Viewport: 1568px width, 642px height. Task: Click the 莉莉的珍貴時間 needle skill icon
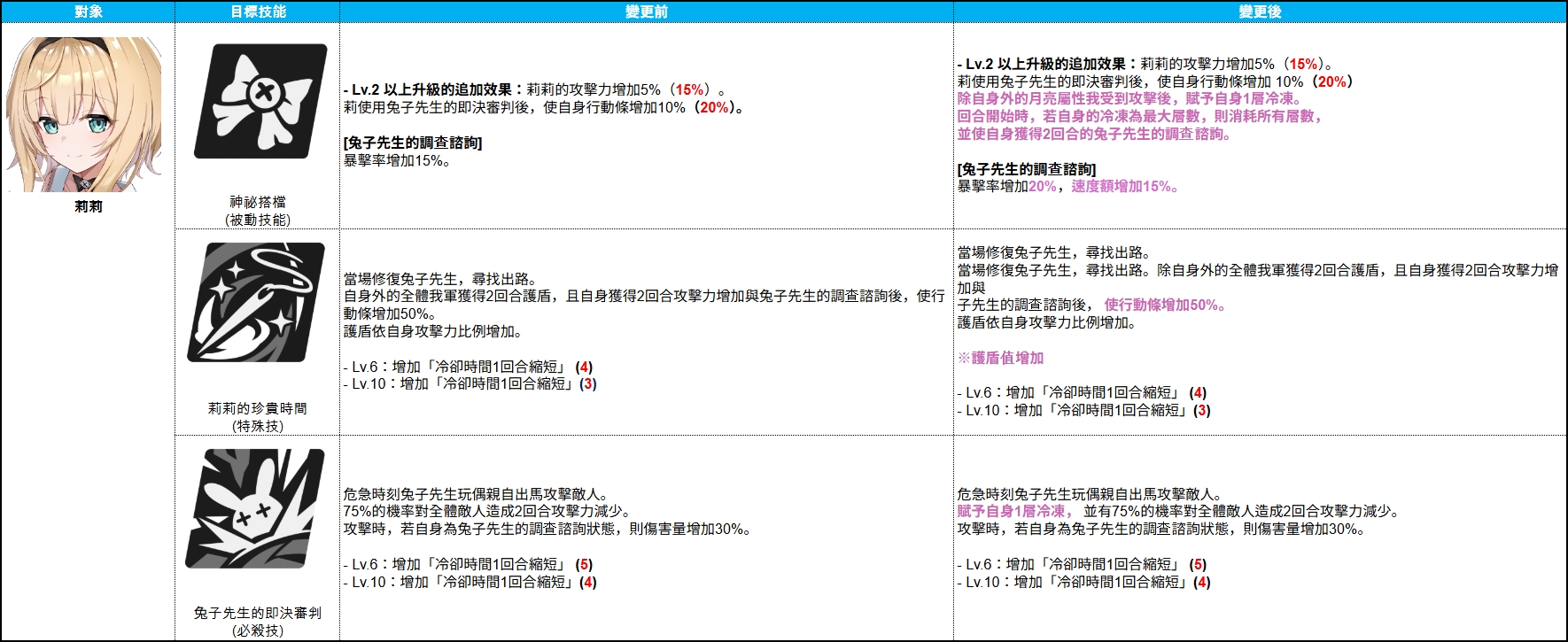(x=256, y=303)
